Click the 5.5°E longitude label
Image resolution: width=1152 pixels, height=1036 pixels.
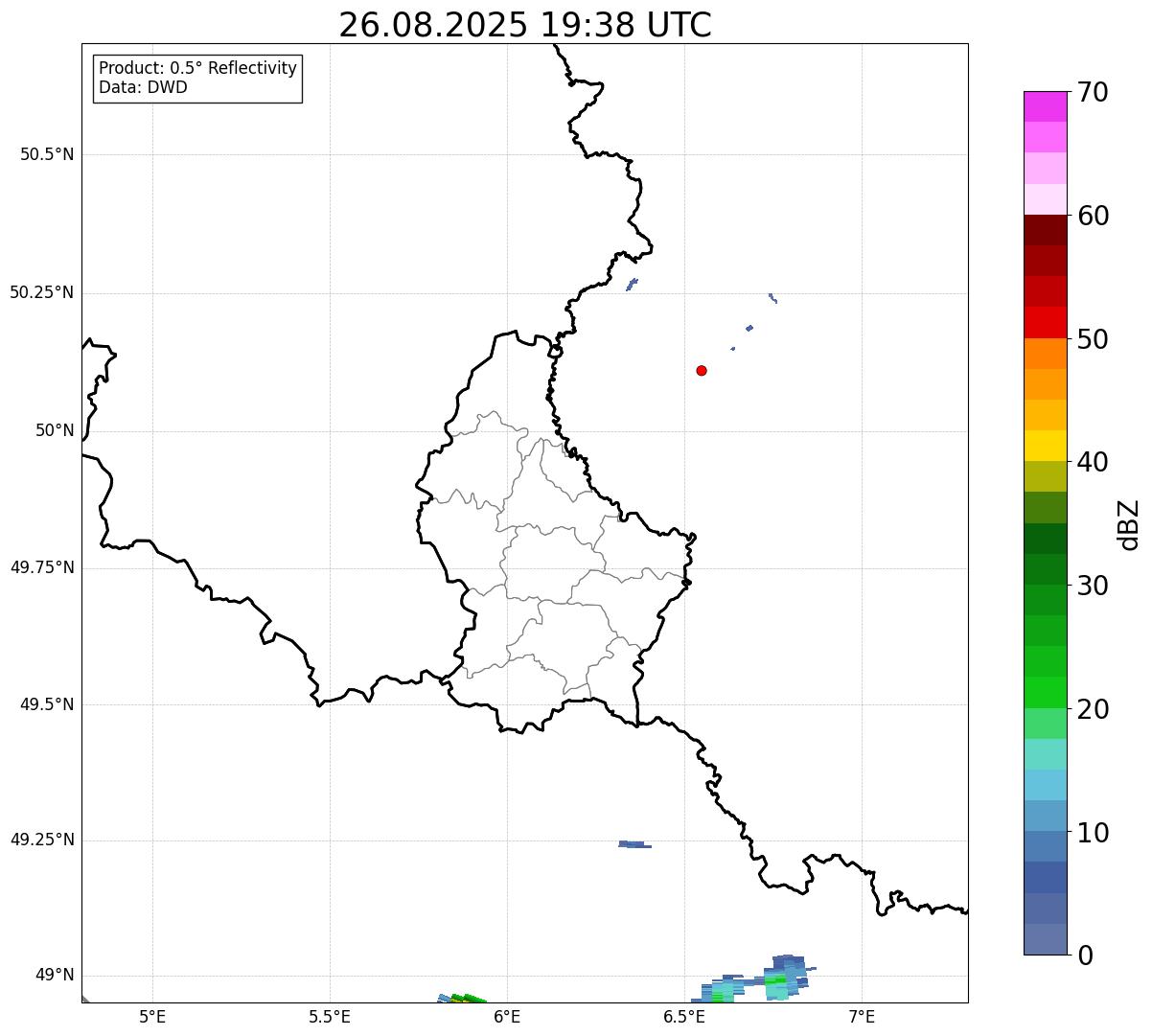pos(330,1017)
